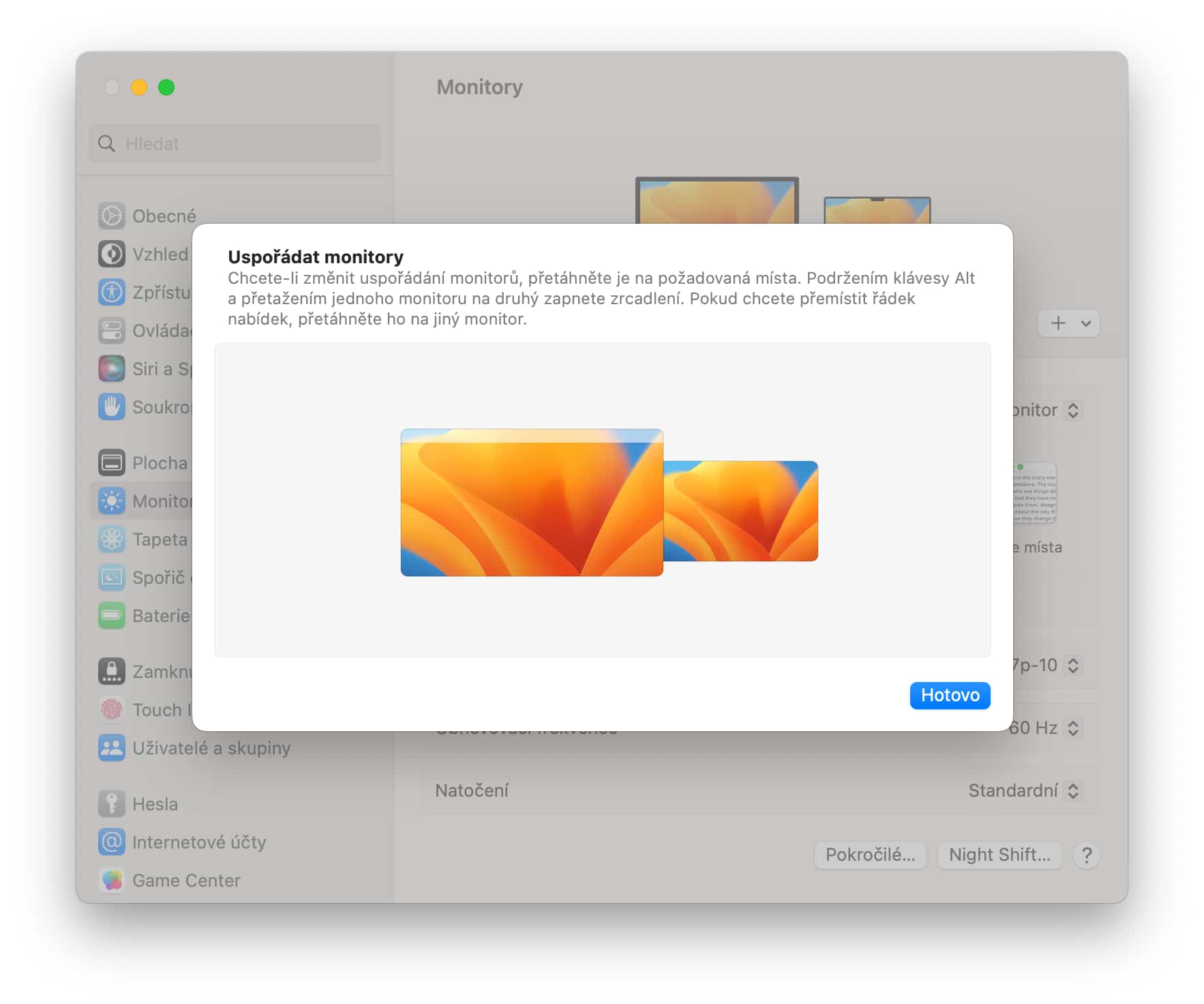Expand the chevron next to plus button
The width and height of the screenshot is (1204, 1004).
pyautogui.click(x=1086, y=323)
